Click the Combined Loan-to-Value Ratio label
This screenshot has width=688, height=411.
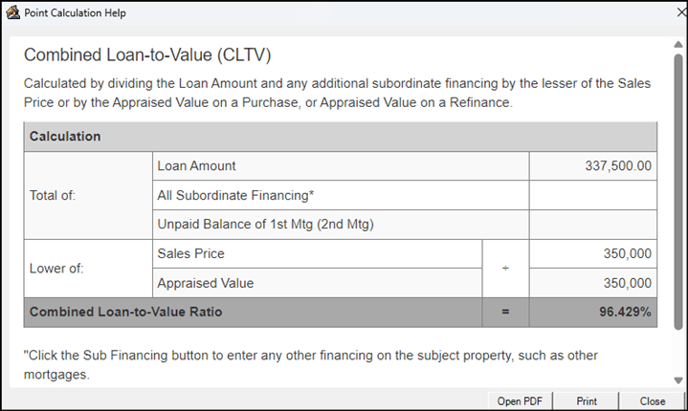click(126, 312)
